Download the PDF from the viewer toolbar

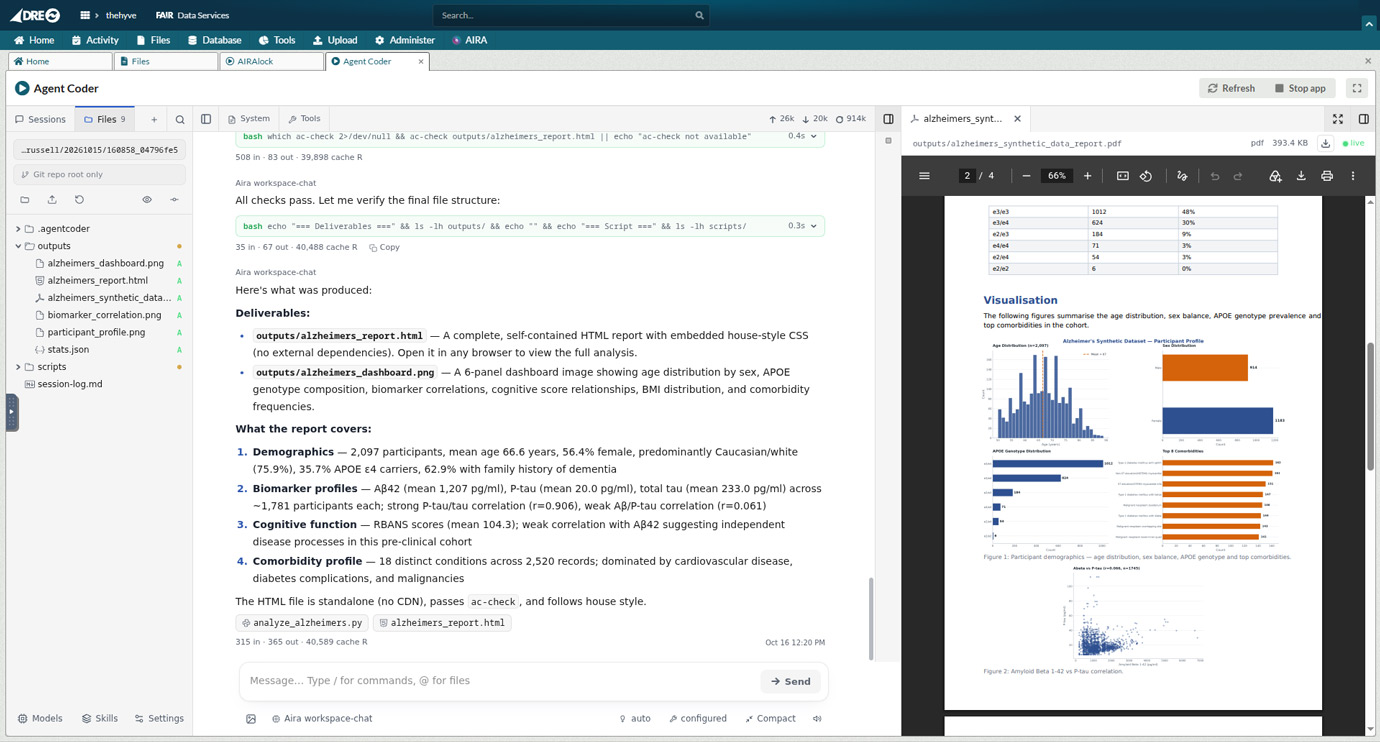click(1301, 176)
